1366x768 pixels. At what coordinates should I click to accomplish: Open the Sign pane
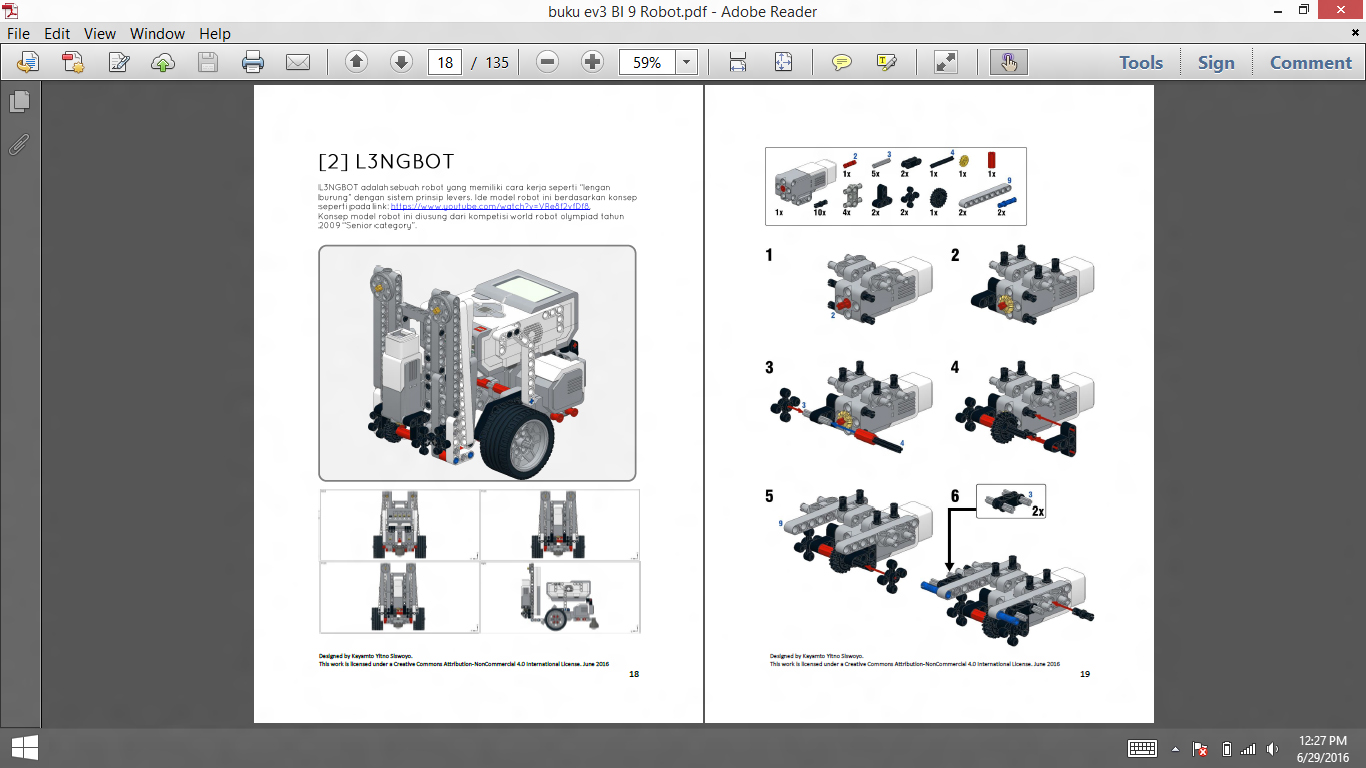(1216, 62)
